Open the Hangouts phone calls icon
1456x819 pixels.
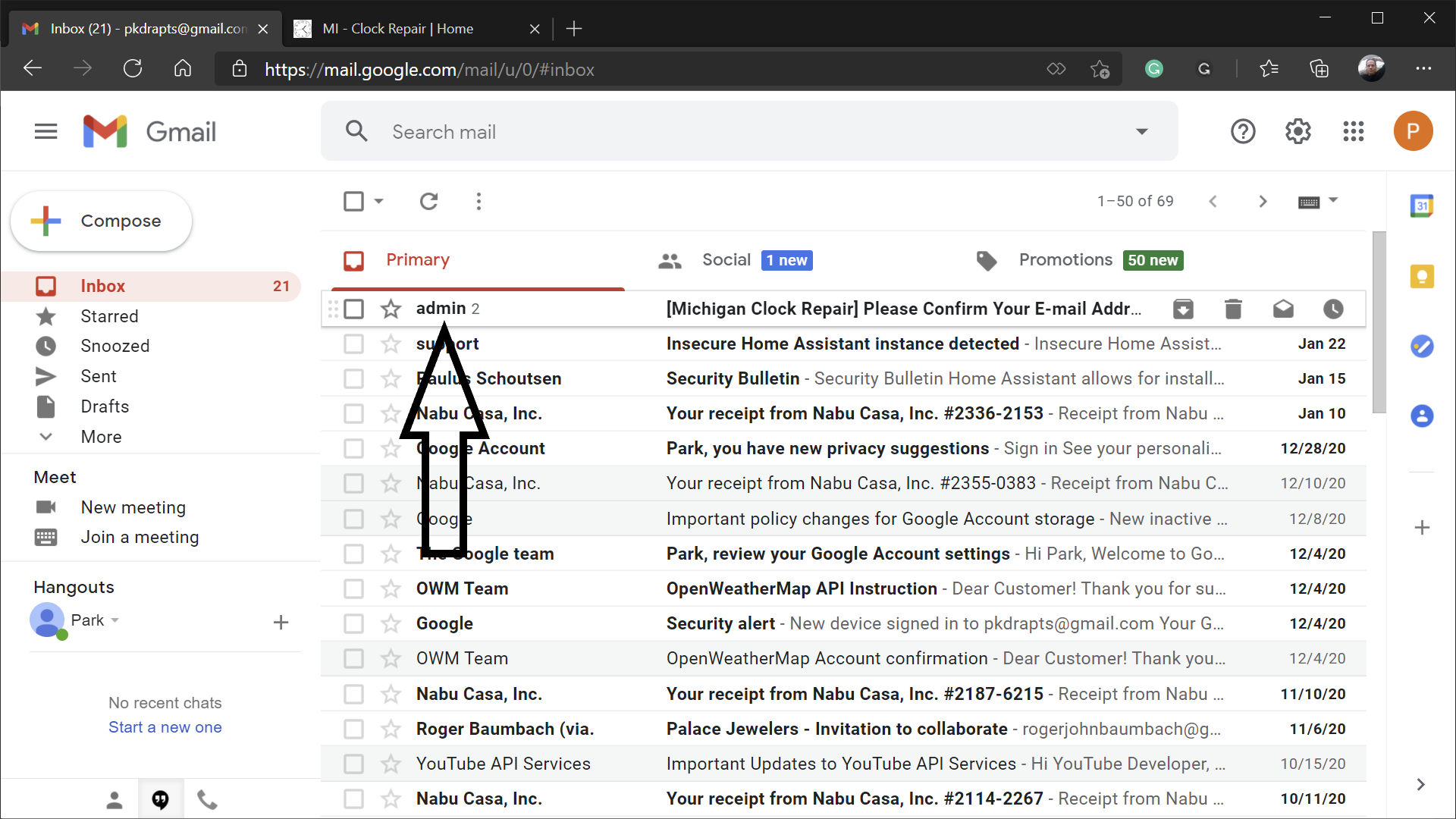(207, 799)
